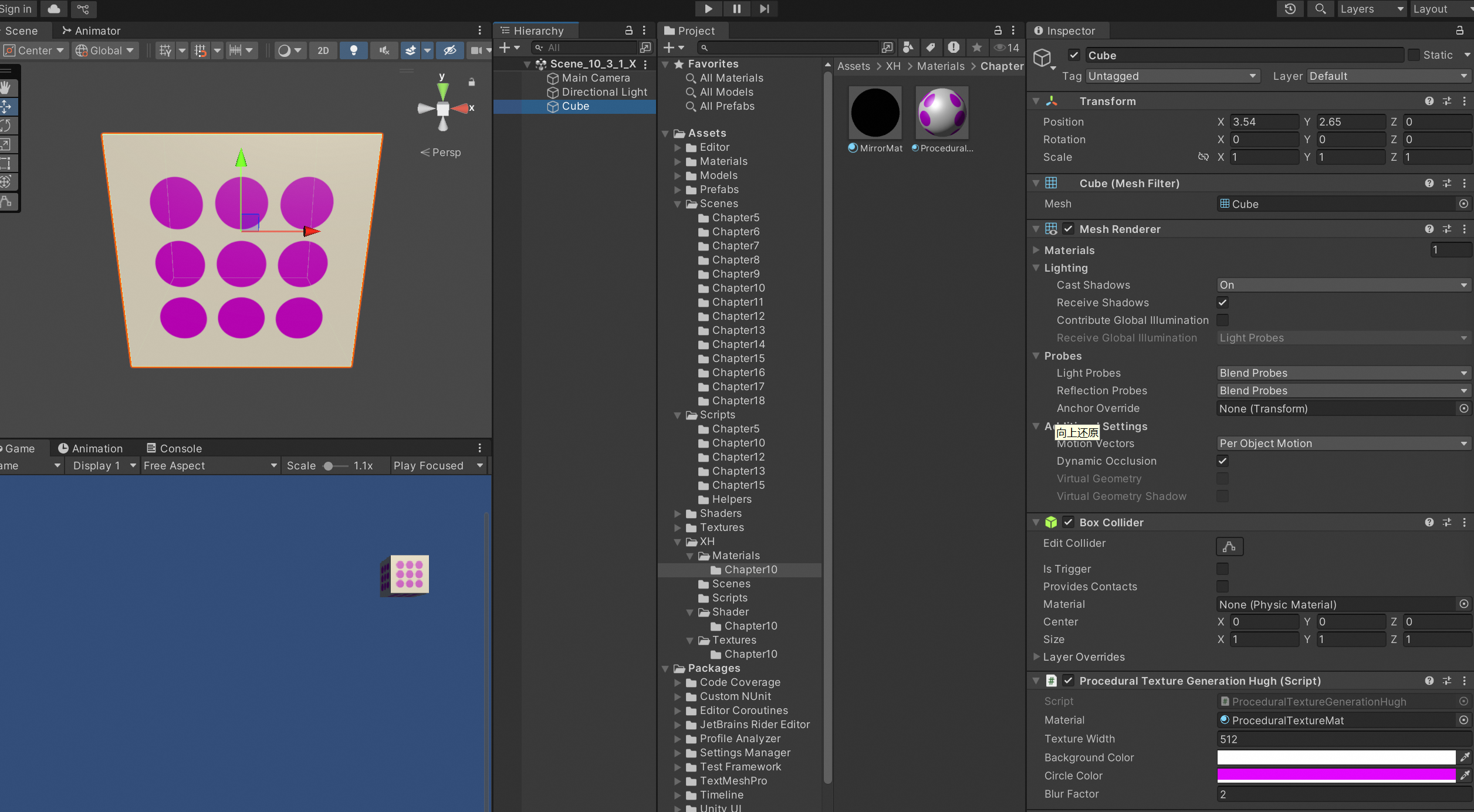This screenshot has width=1474, height=812.
Task: Select Directional Light in Hierarchy
Action: pos(604,92)
